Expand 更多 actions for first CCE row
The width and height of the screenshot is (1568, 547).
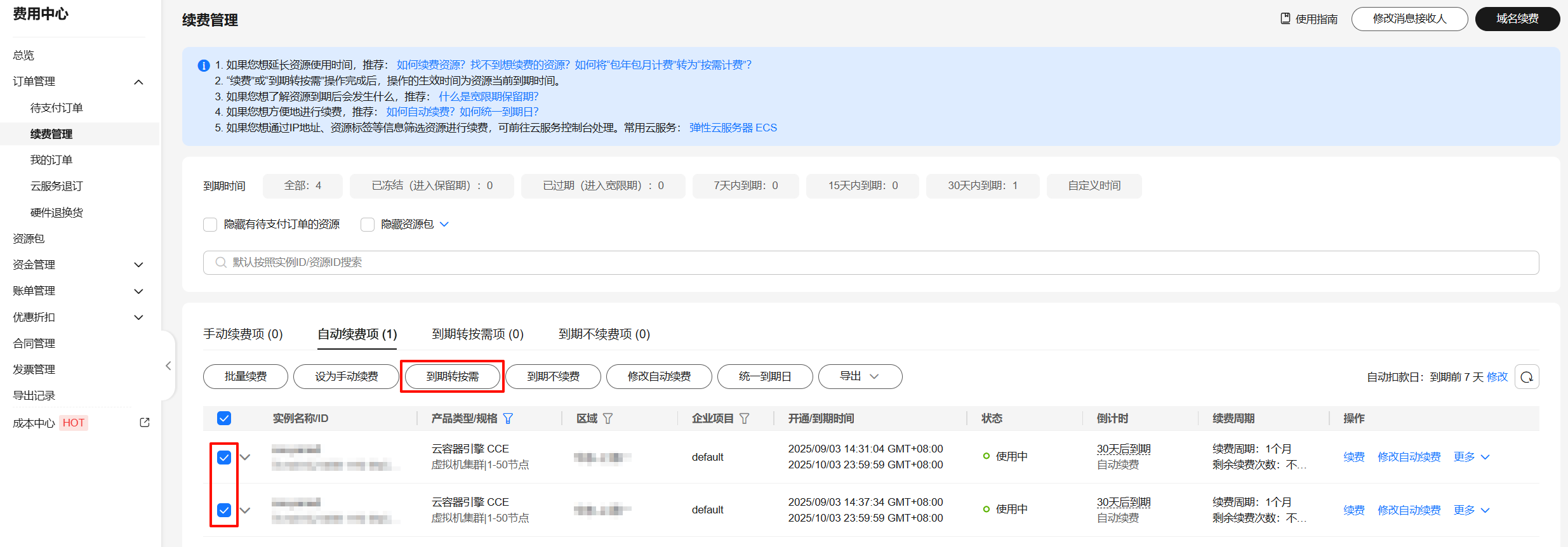click(1471, 457)
